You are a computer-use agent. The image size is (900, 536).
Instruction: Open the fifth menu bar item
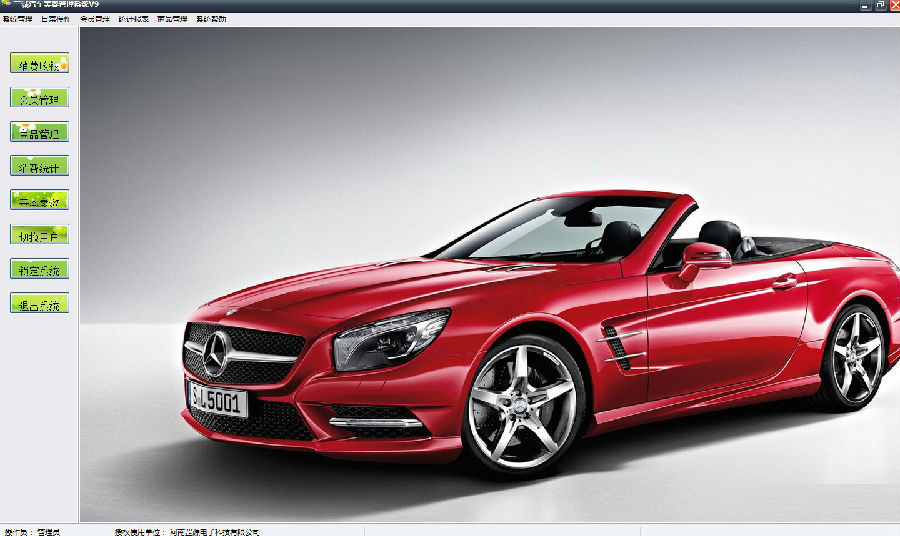point(172,19)
